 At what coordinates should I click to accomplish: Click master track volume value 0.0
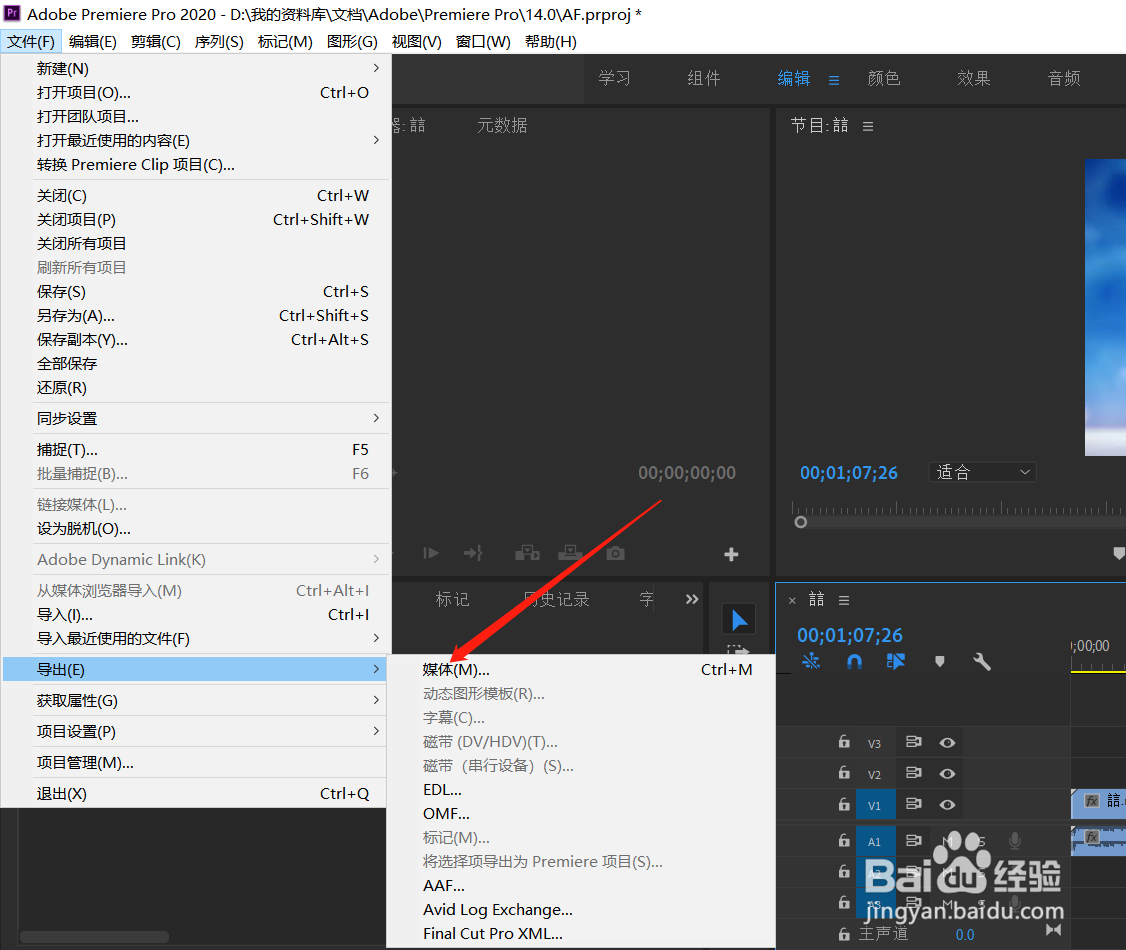pos(964,935)
